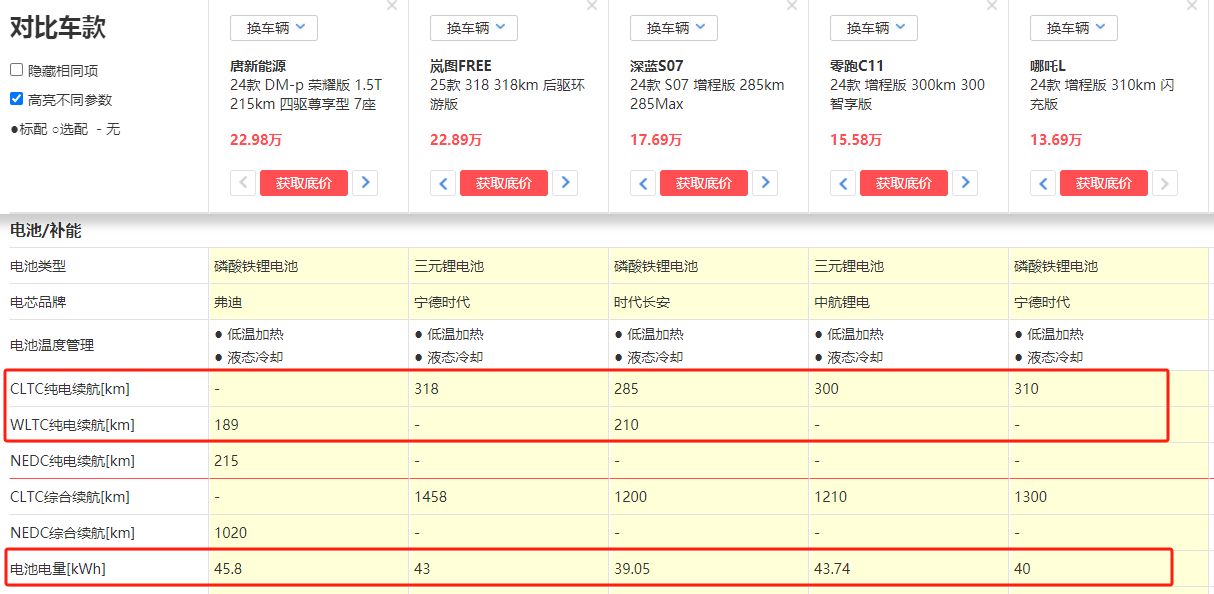Image resolution: width=1214 pixels, height=594 pixels.
Task: Click the right arrow beneath 岚图FREE
Action: (x=566, y=183)
